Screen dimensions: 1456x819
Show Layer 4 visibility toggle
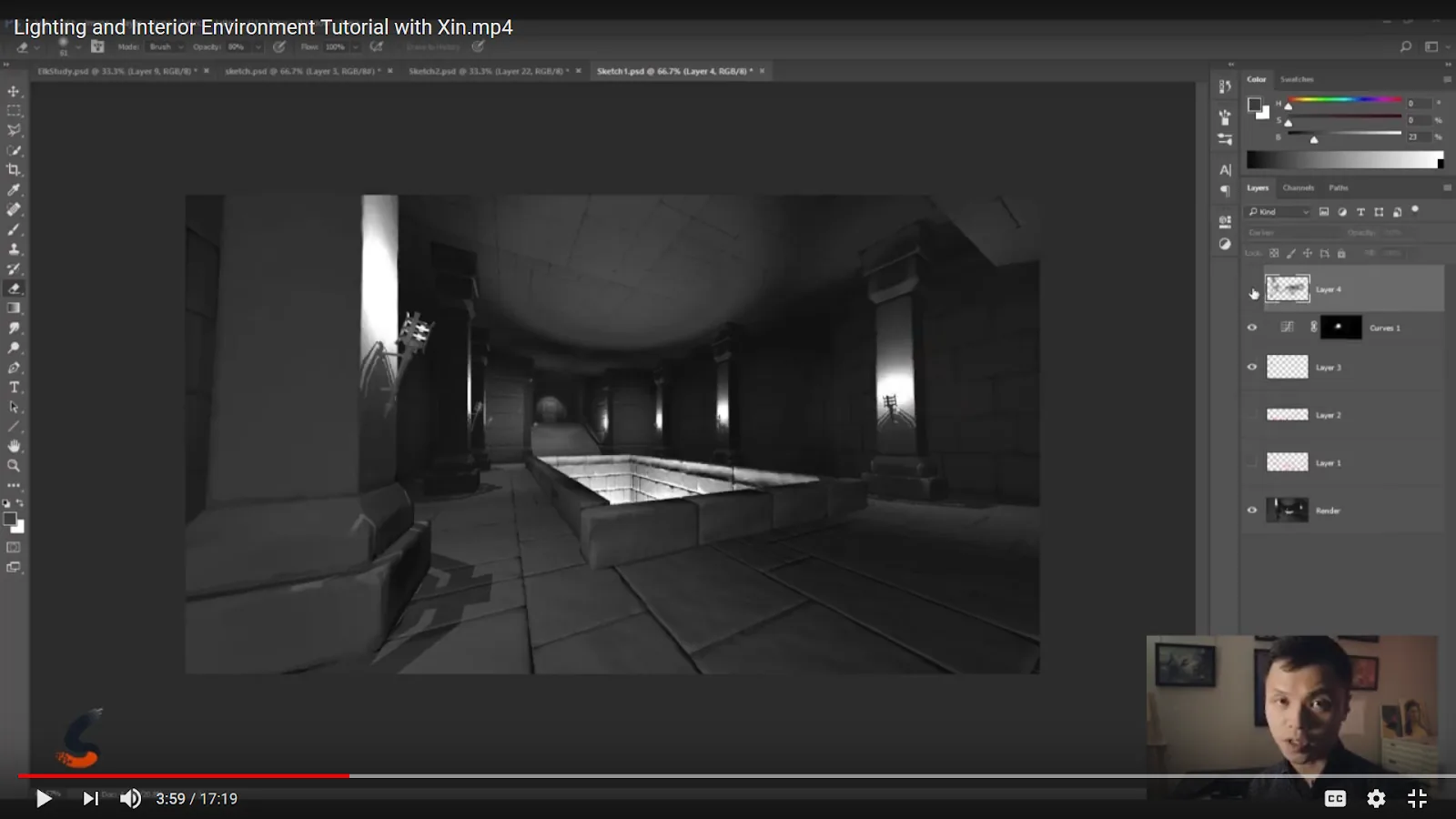click(1253, 291)
